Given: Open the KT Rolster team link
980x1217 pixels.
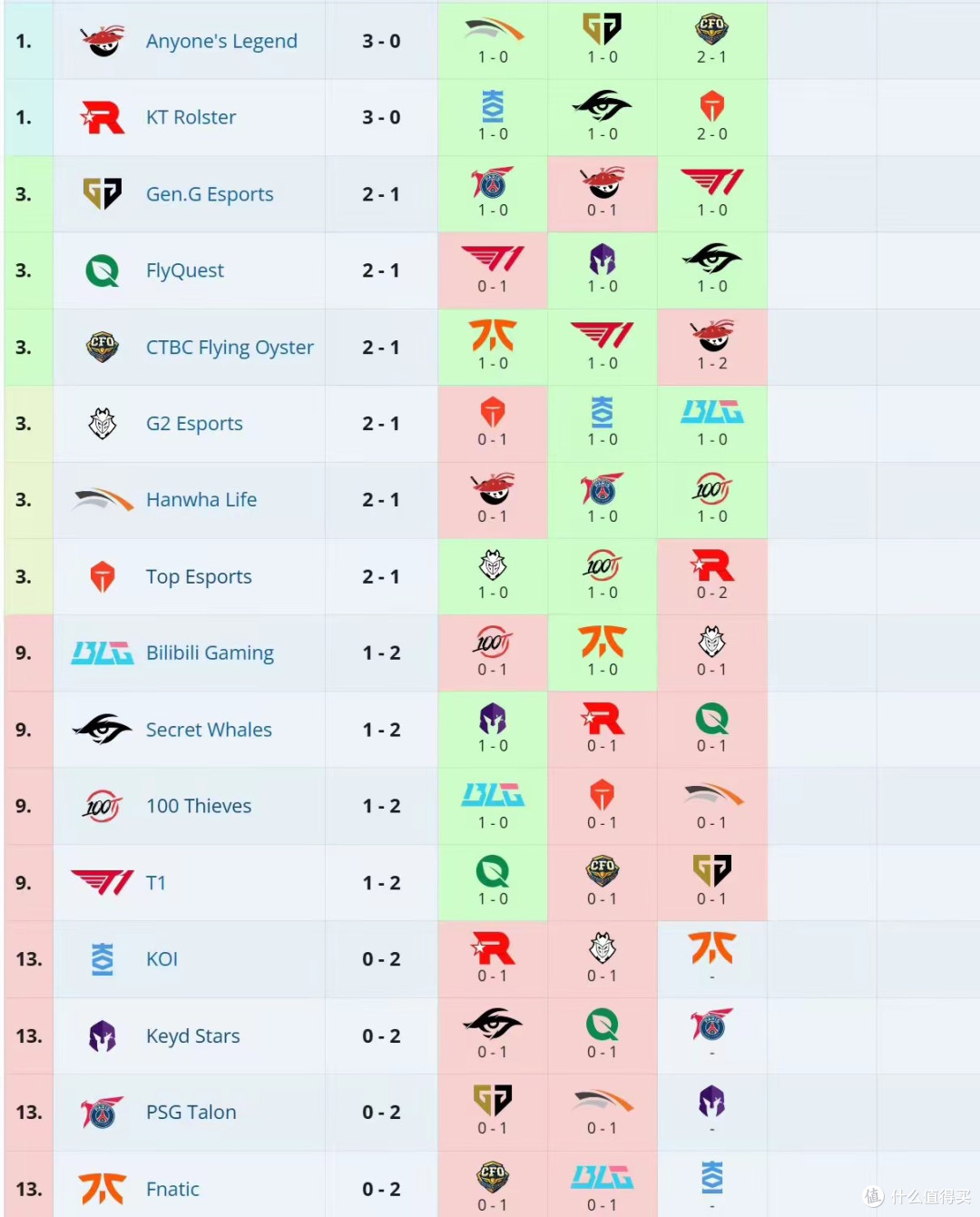Looking at the screenshot, I should (191, 117).
